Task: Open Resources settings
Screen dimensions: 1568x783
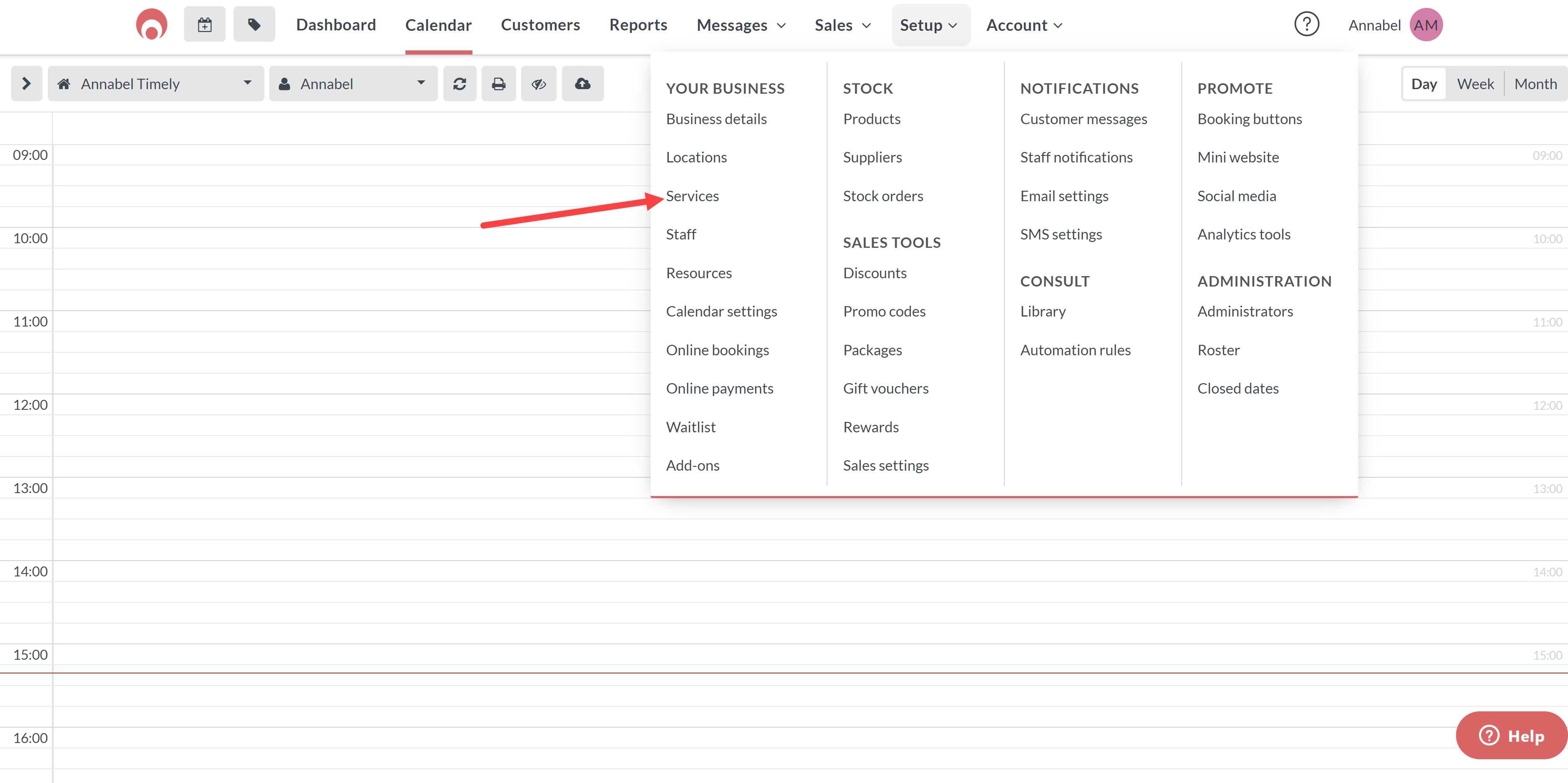Action: (699, 273)
